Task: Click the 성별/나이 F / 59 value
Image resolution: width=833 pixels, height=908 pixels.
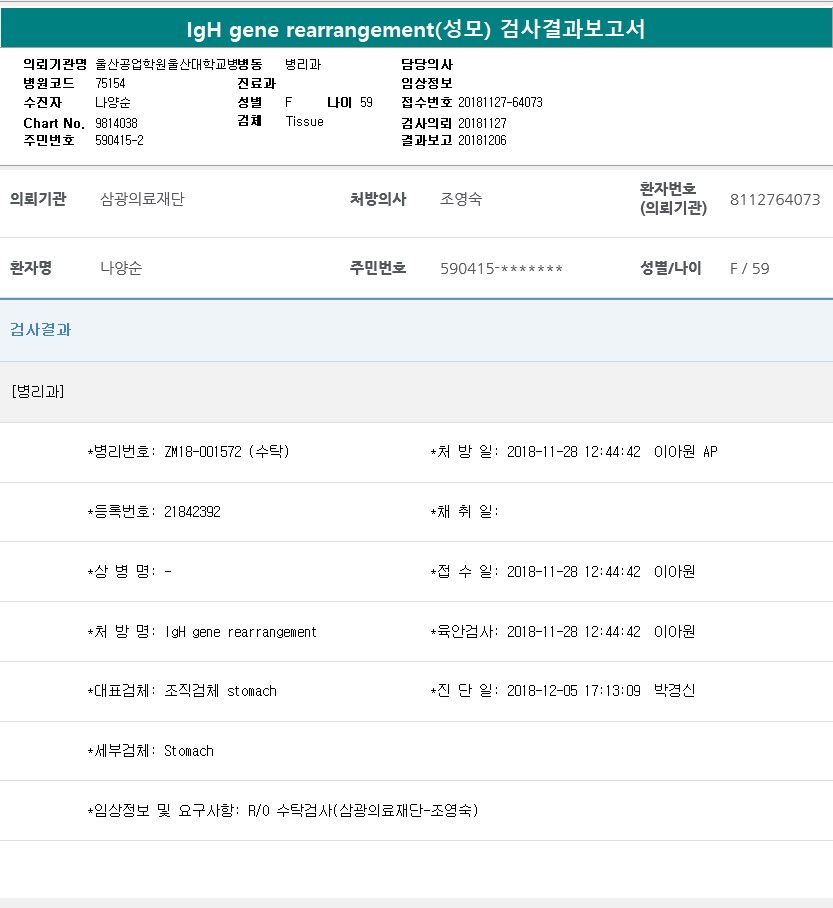Action: (749, 268)
